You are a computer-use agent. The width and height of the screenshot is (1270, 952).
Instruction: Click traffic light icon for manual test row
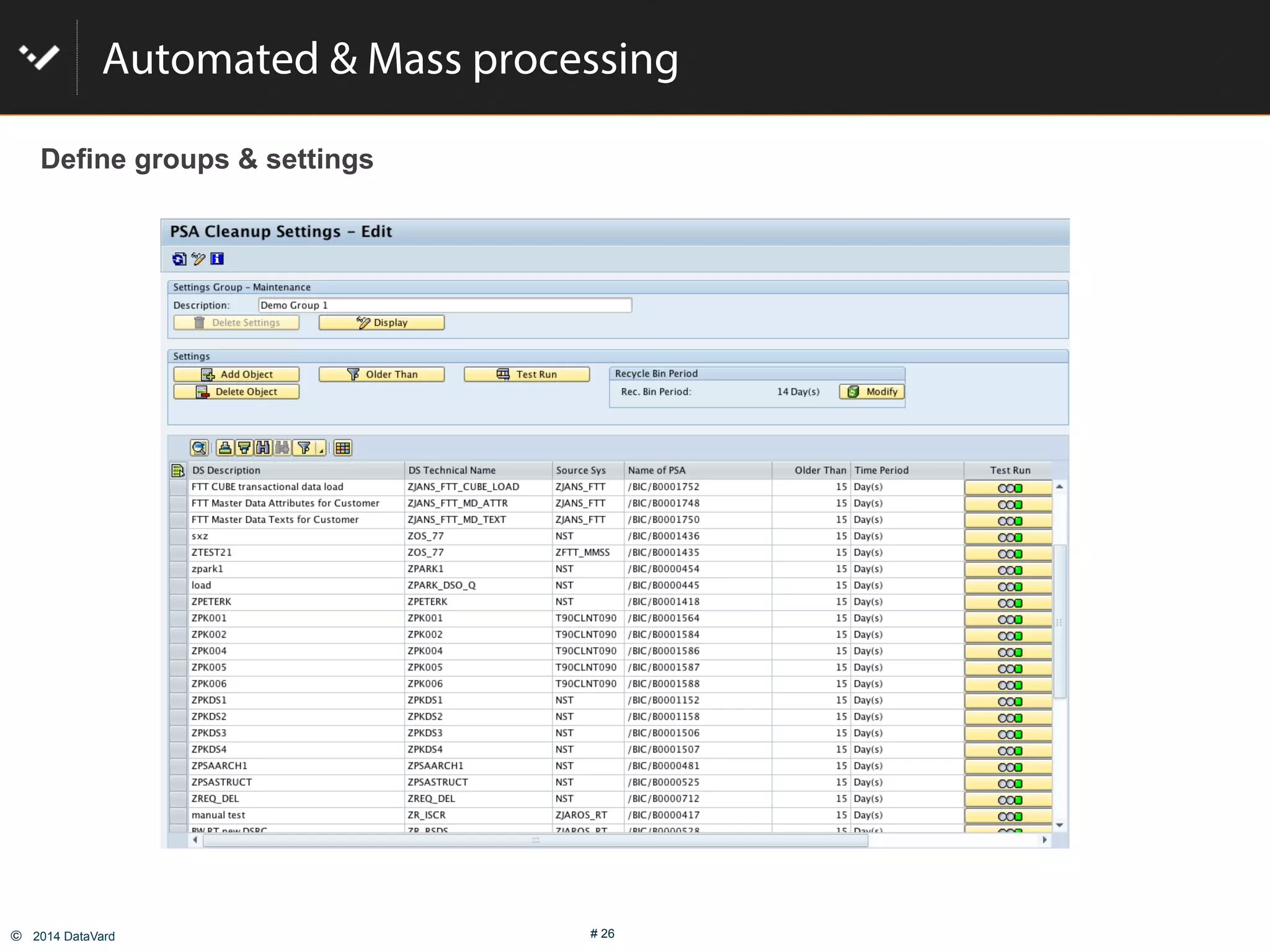[1008, 816]
